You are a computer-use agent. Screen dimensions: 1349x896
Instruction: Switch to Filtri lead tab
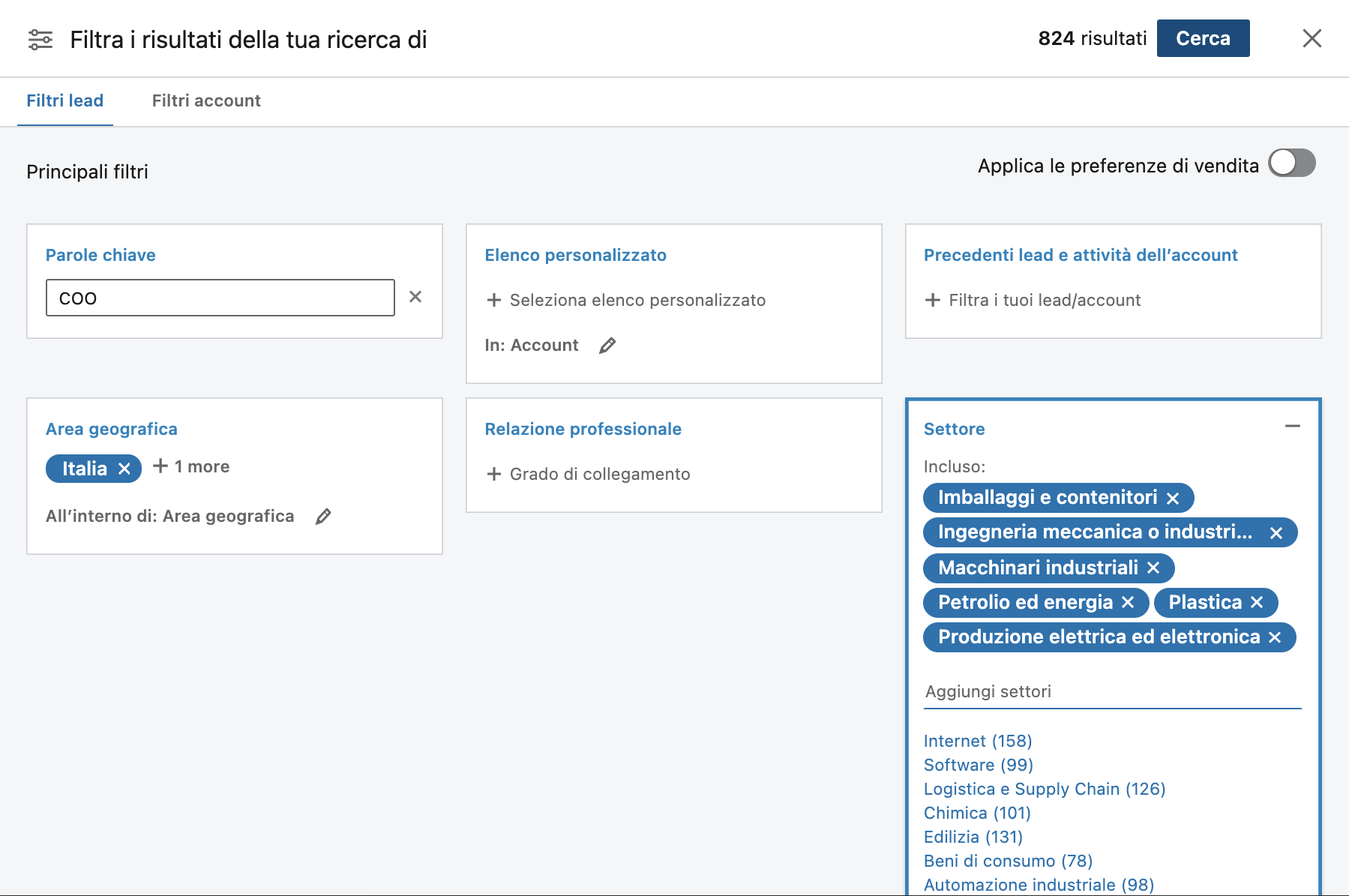pos(65,100)
